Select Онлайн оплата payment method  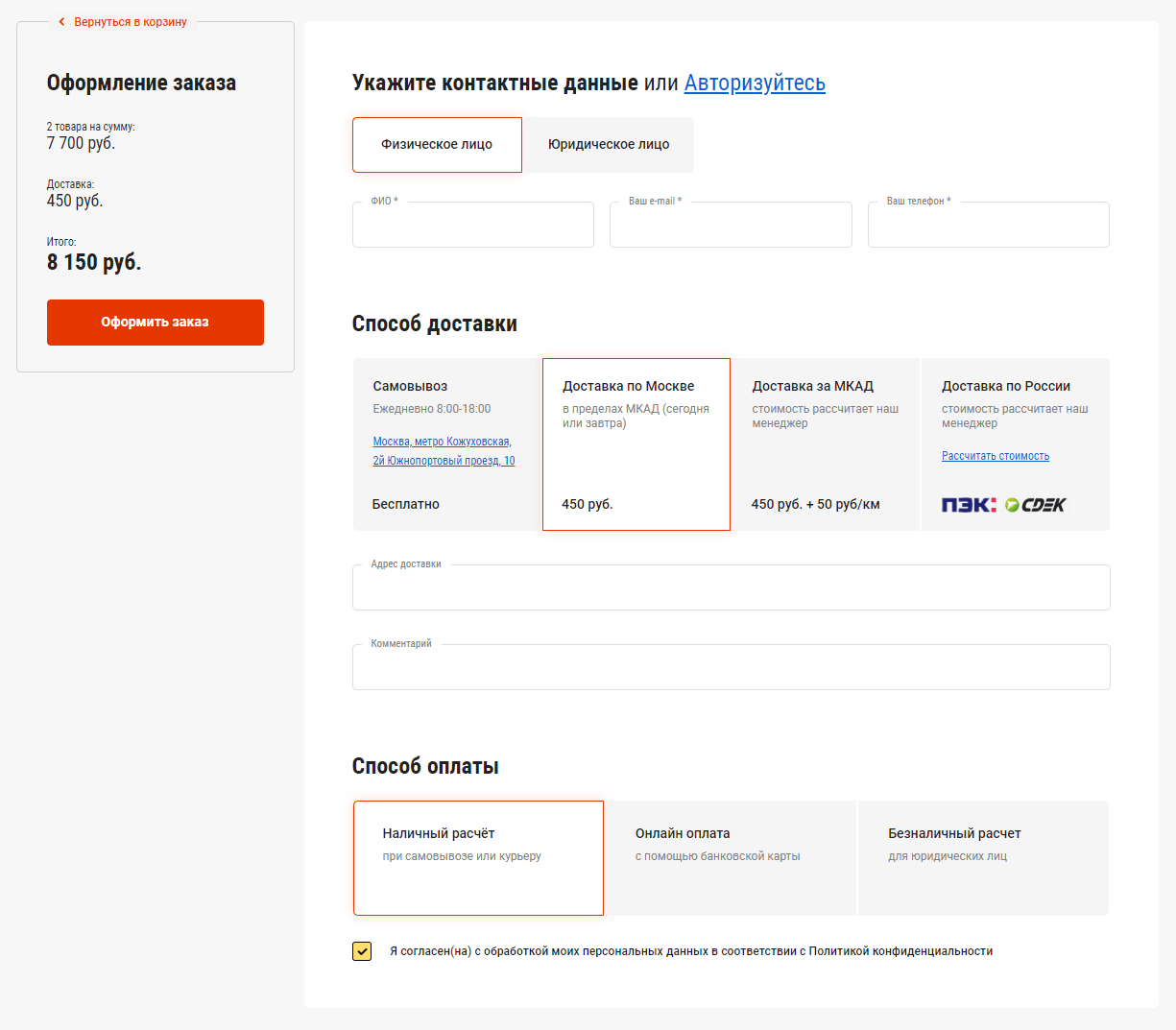(731, 858)
